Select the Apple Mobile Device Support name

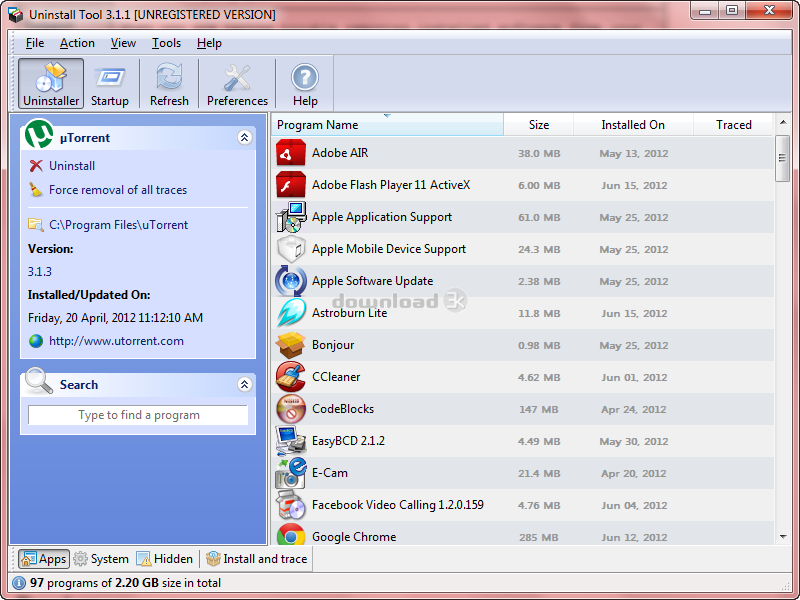click(x=389, y=249)
